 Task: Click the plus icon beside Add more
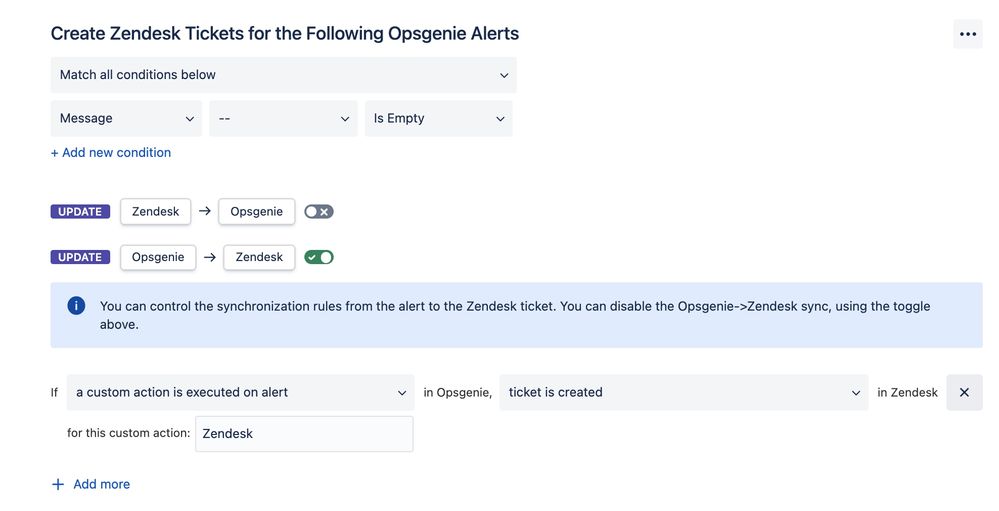[58, 484]
